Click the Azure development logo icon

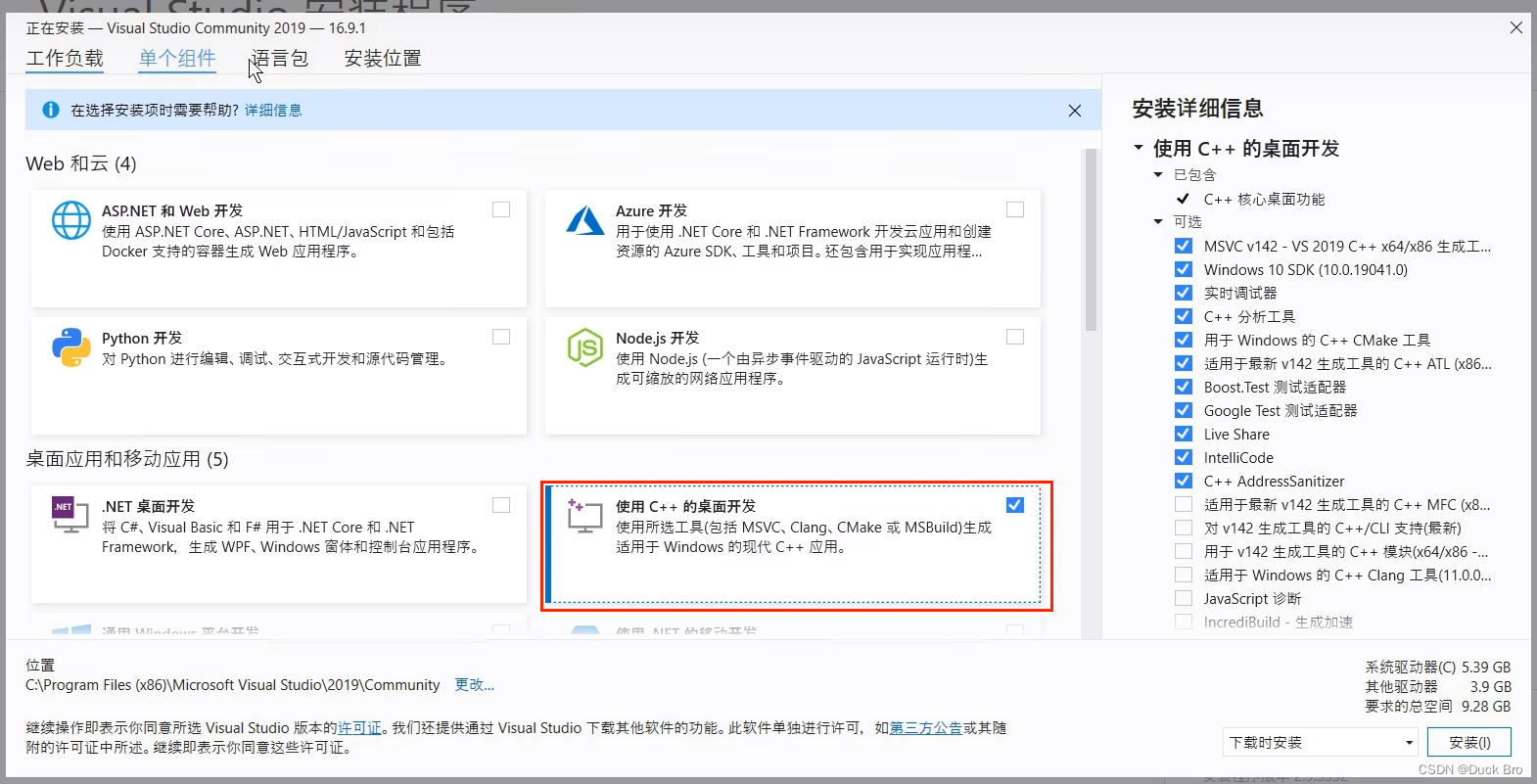point(585,220)
